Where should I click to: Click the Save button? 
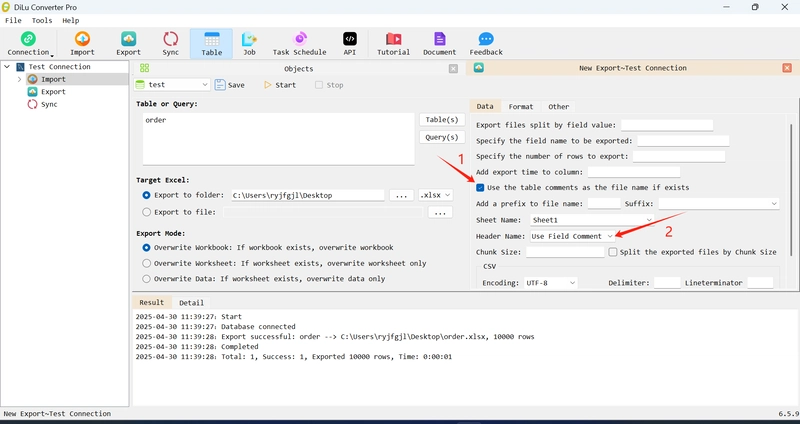pos(230,85)
